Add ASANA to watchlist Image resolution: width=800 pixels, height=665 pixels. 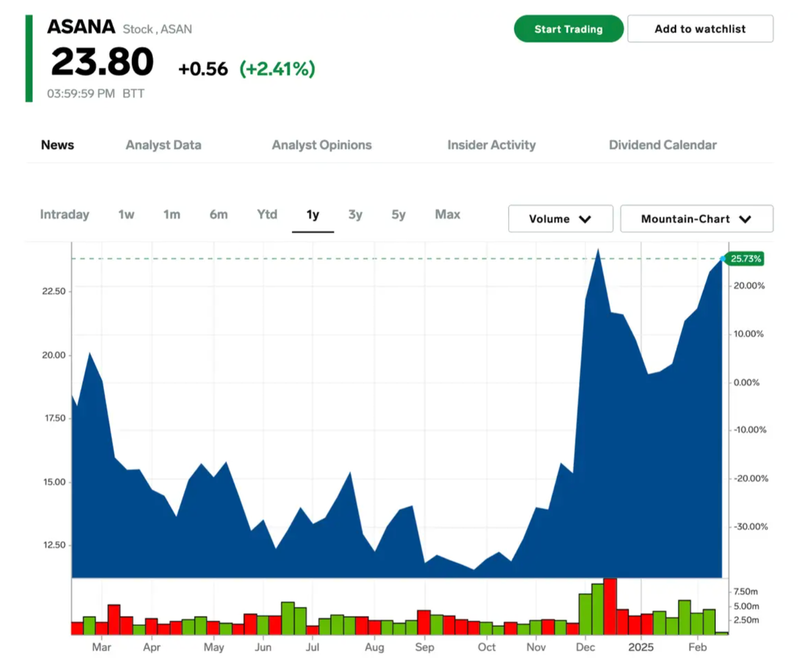pos(700,29)
